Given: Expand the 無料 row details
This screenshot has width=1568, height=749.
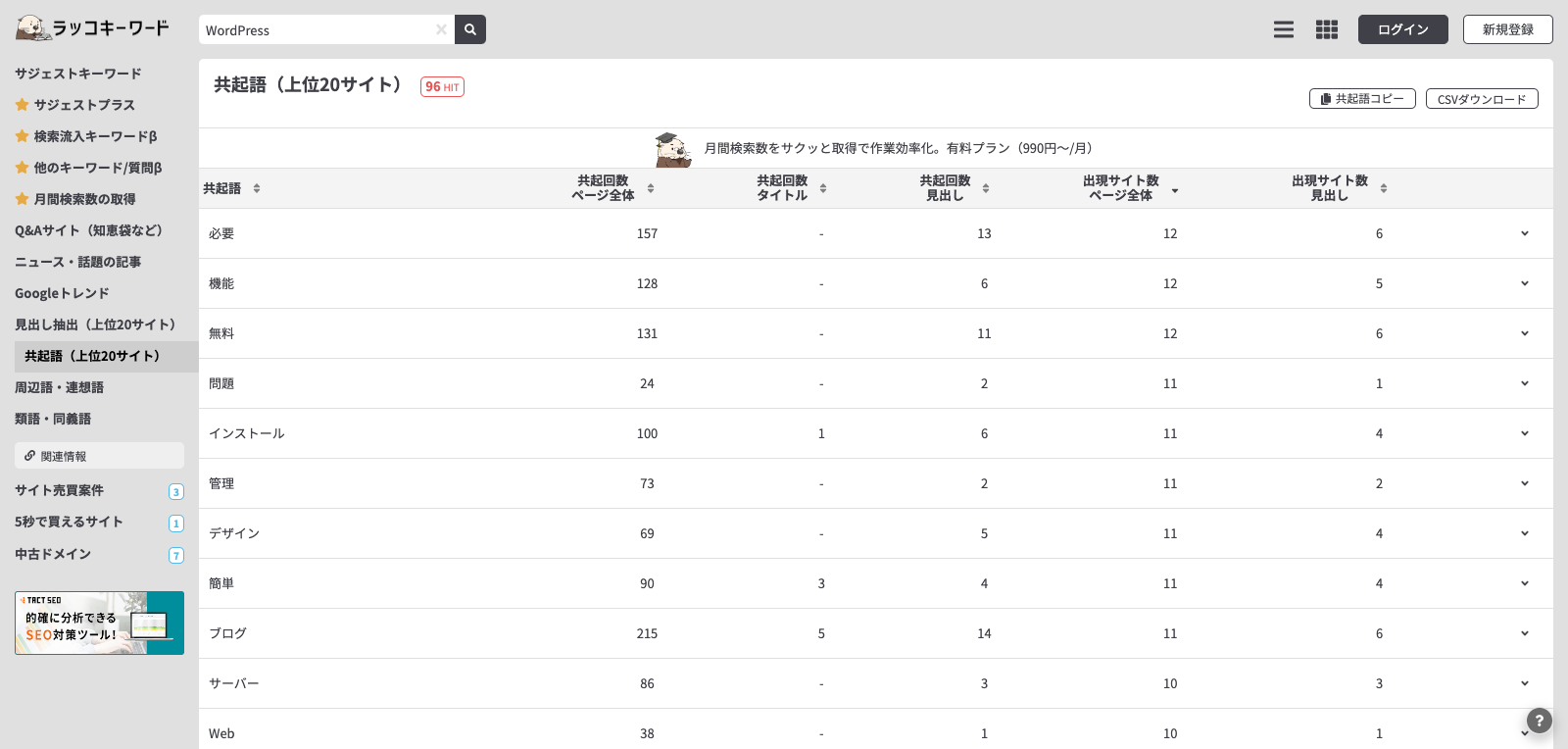Looking at the screenshot, I should (x=1525, y=333).
